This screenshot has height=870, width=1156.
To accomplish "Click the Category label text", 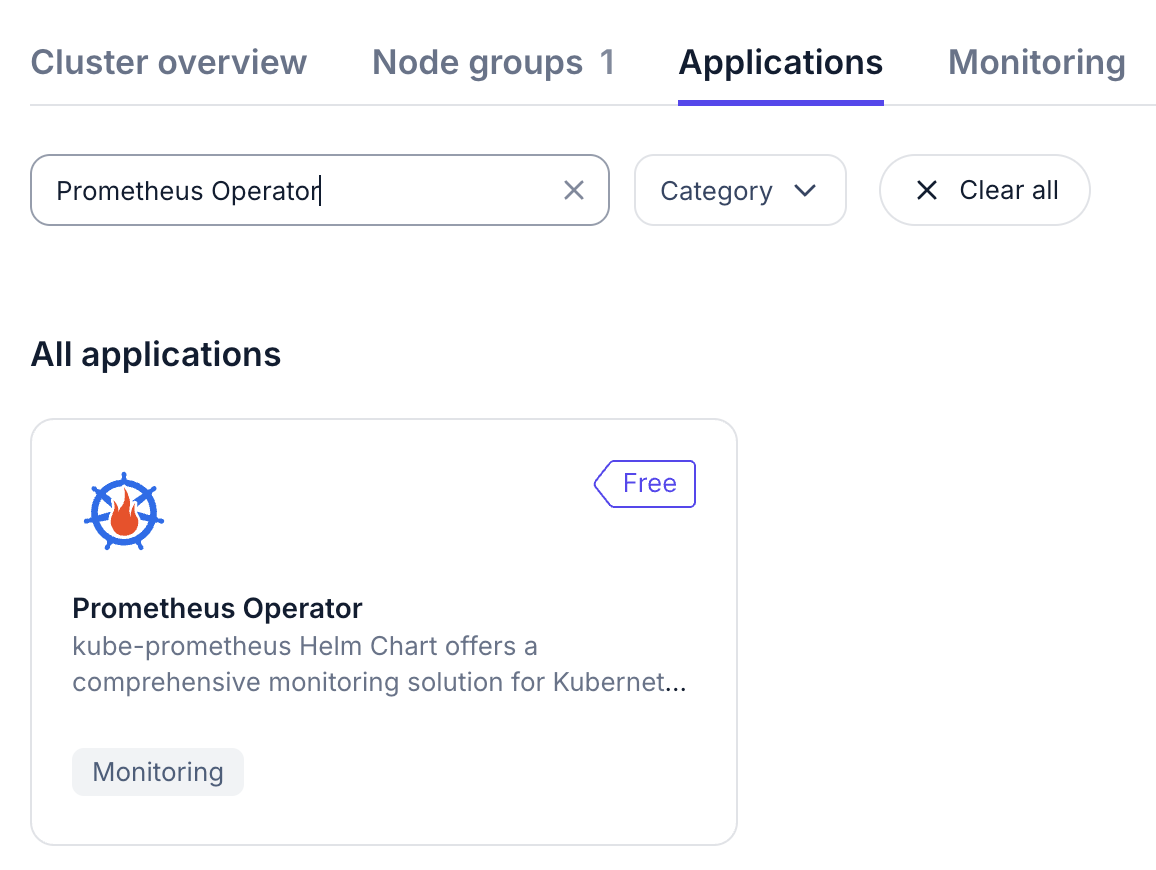I will coord(716,190).
